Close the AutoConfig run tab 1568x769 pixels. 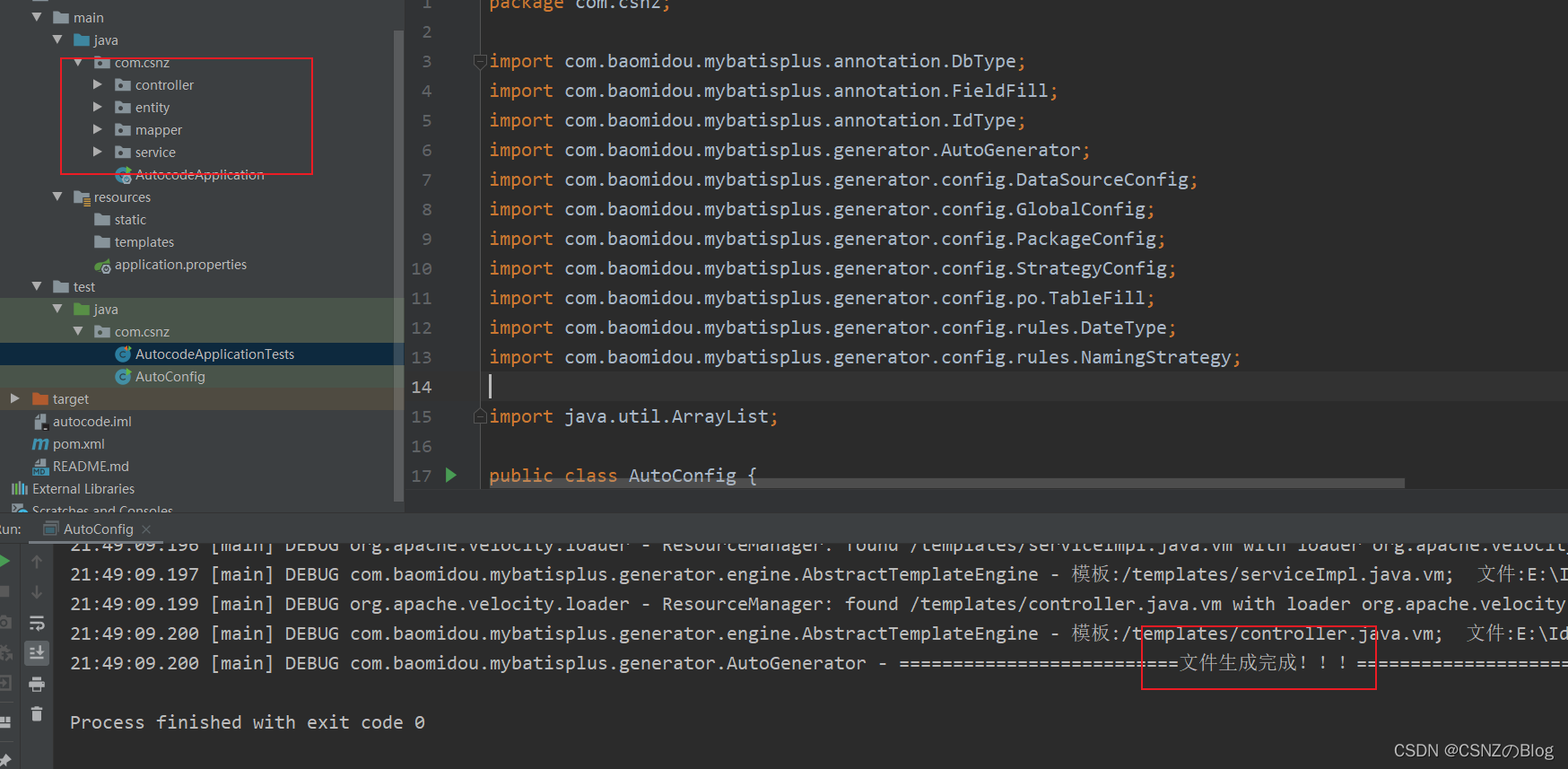(146, 529)
